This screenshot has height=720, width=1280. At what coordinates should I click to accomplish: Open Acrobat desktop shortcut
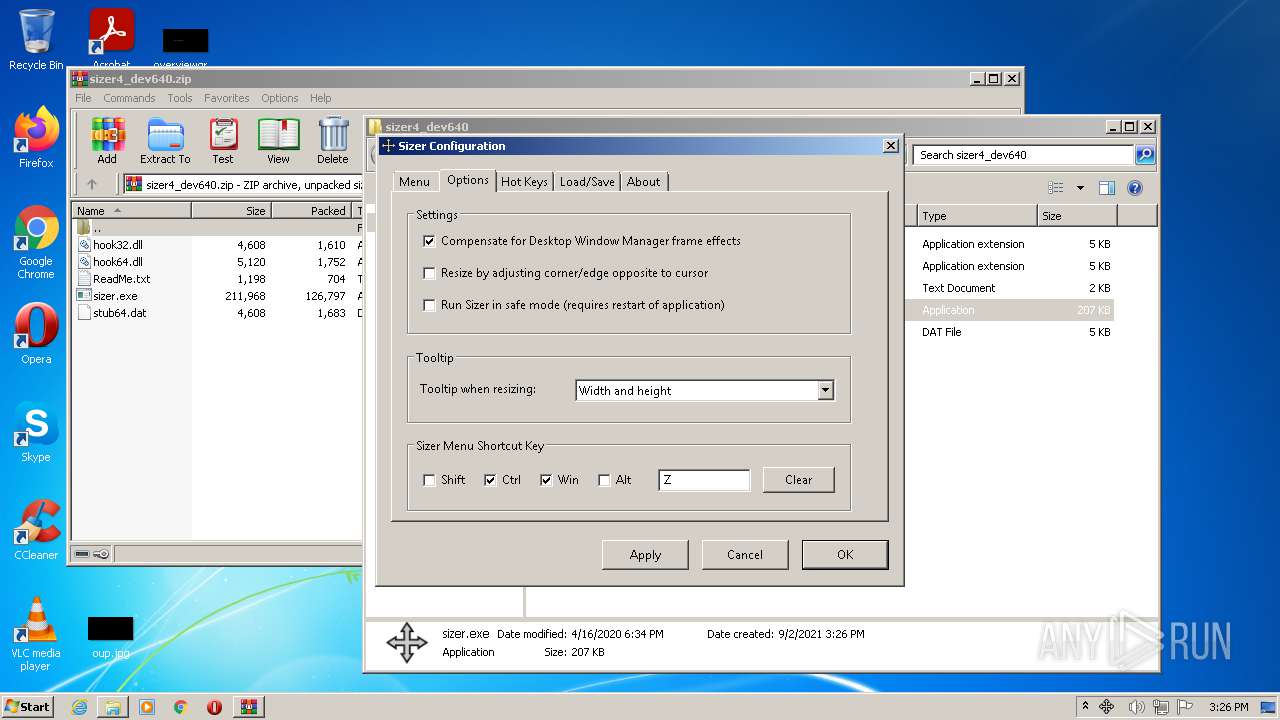click(x=111, y=38)
